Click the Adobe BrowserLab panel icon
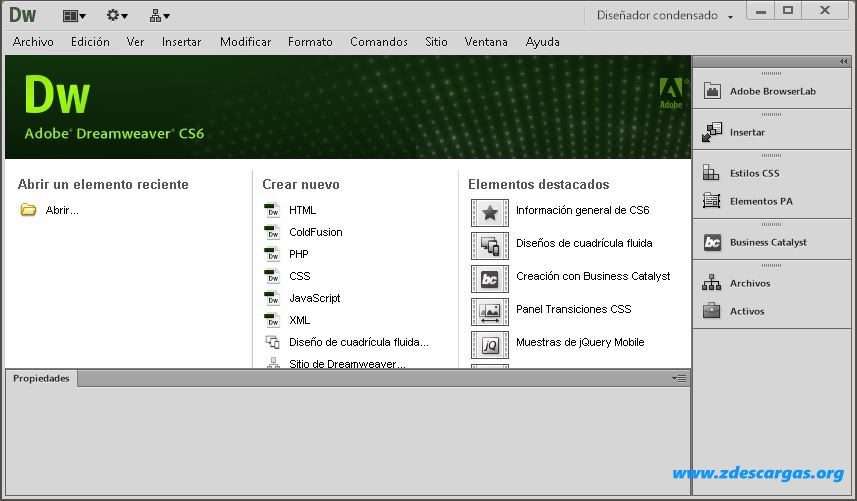The height and width of the screenshot is (501, 857). click(x=712, y=91)
